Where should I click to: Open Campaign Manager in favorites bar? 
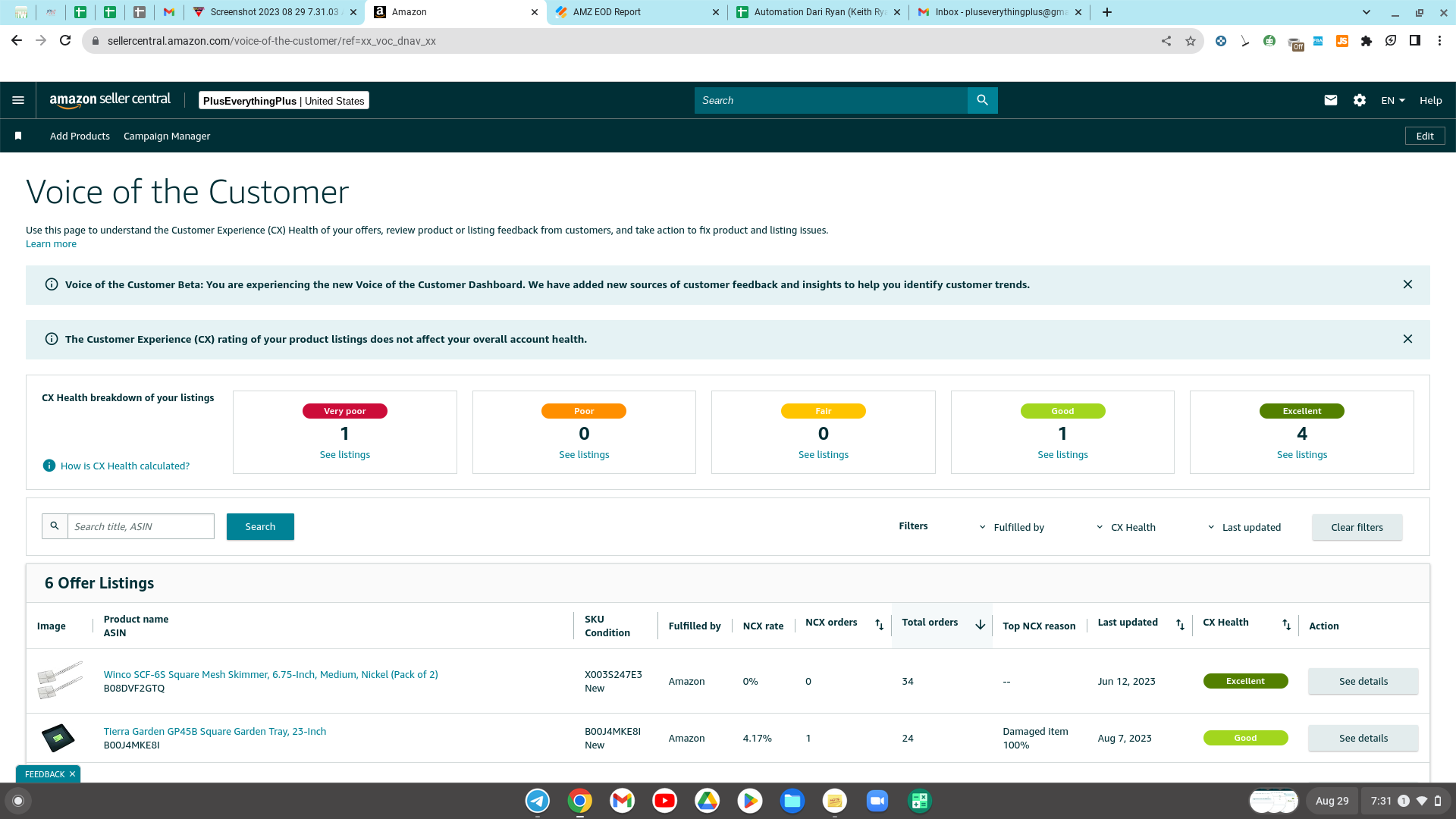tap(167, 136)
